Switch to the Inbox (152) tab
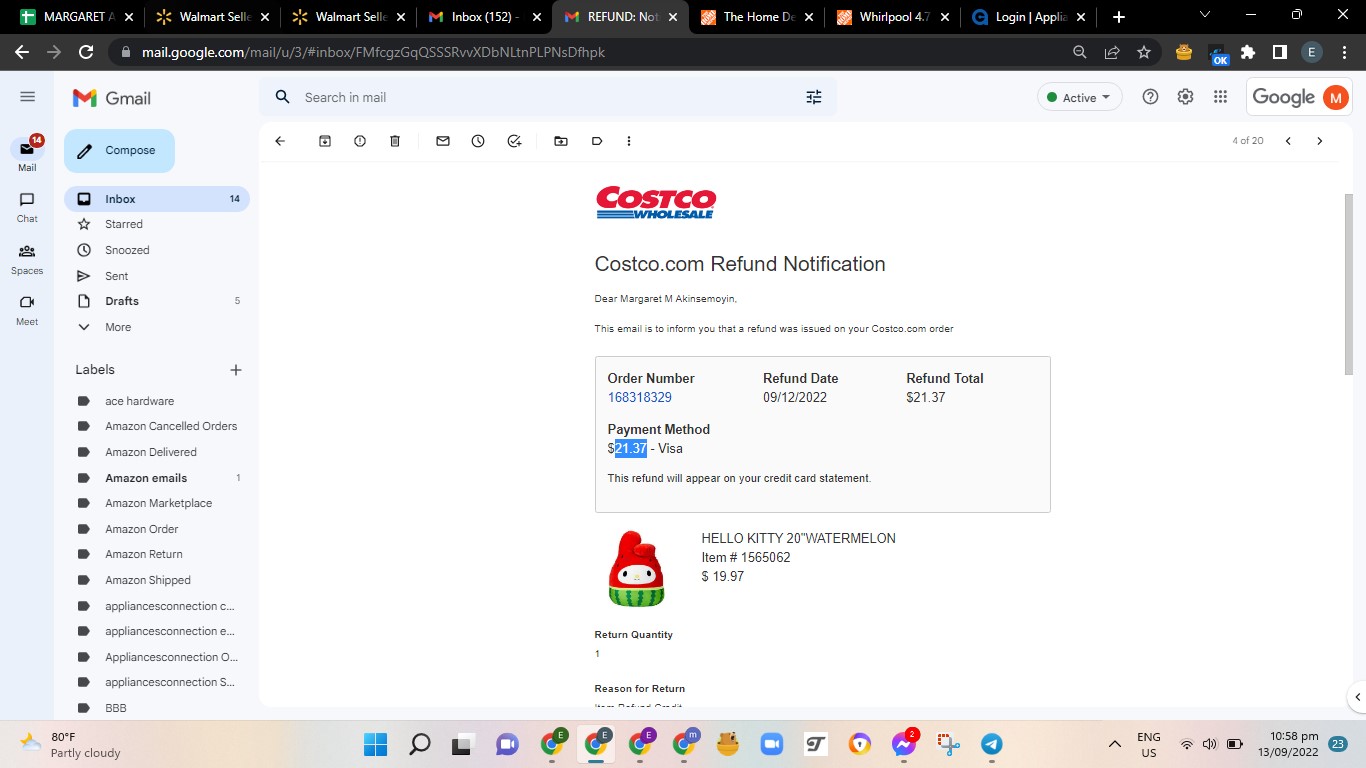This screenshot has width=1366, height=768. [483, 17]
